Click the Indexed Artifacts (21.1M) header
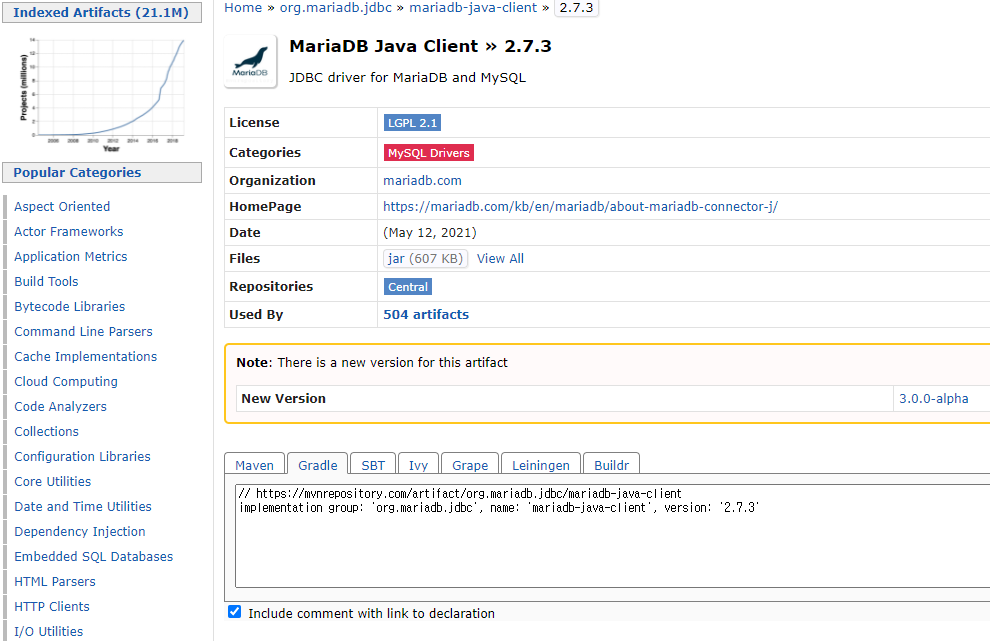The height and width of the screenshot is (641, 990). [x=102, y=13]
